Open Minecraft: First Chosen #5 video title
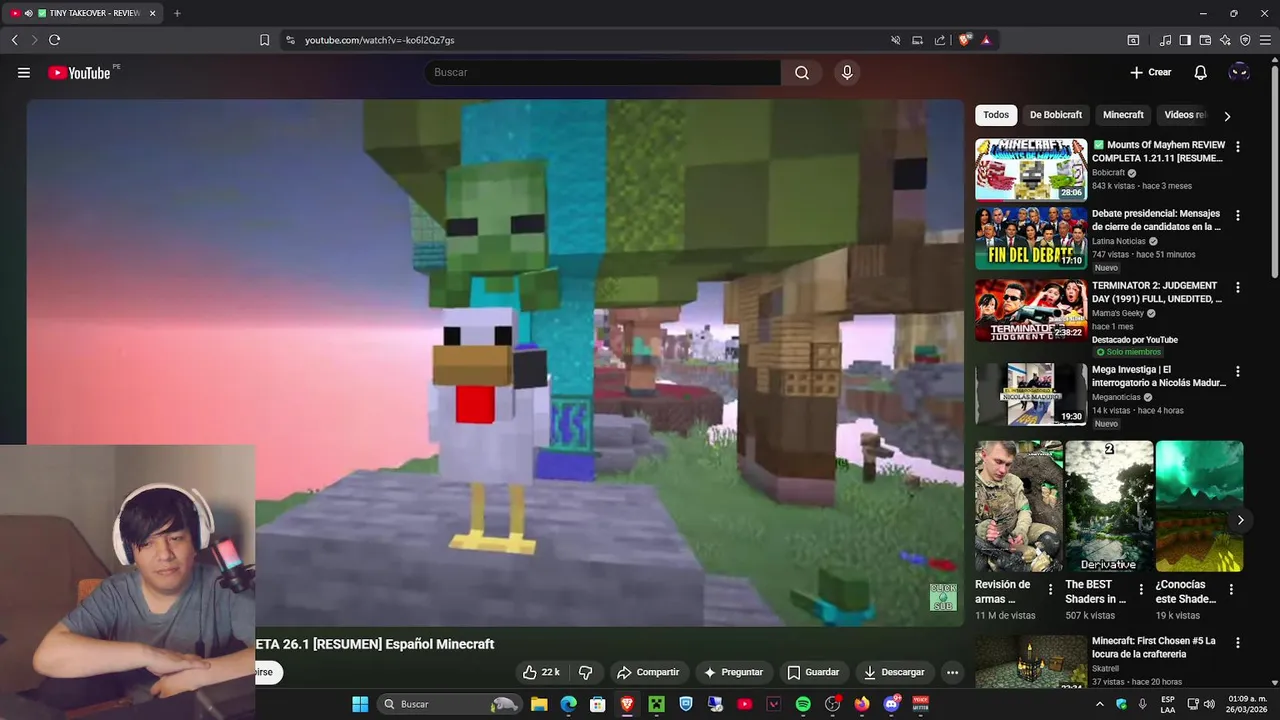 [x=1154, y=647]
